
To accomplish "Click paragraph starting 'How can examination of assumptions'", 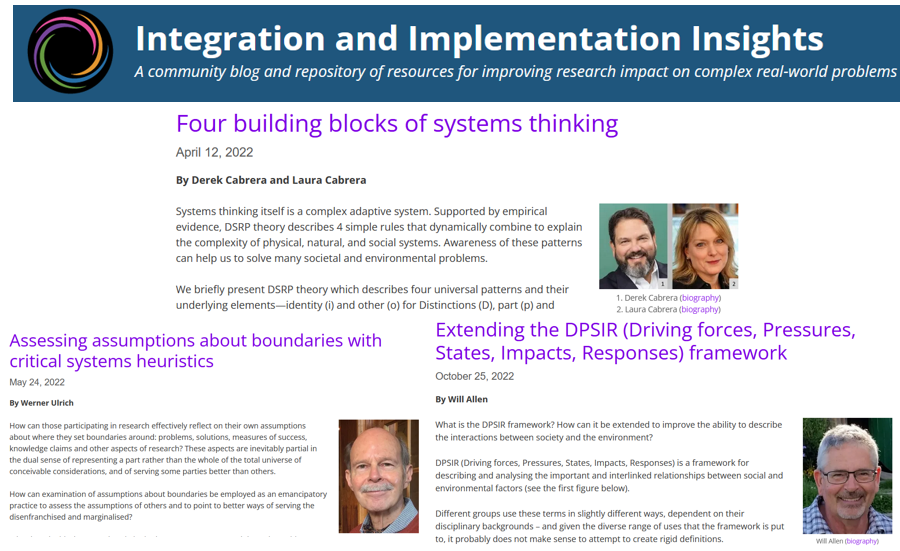I will click(168, 505).
